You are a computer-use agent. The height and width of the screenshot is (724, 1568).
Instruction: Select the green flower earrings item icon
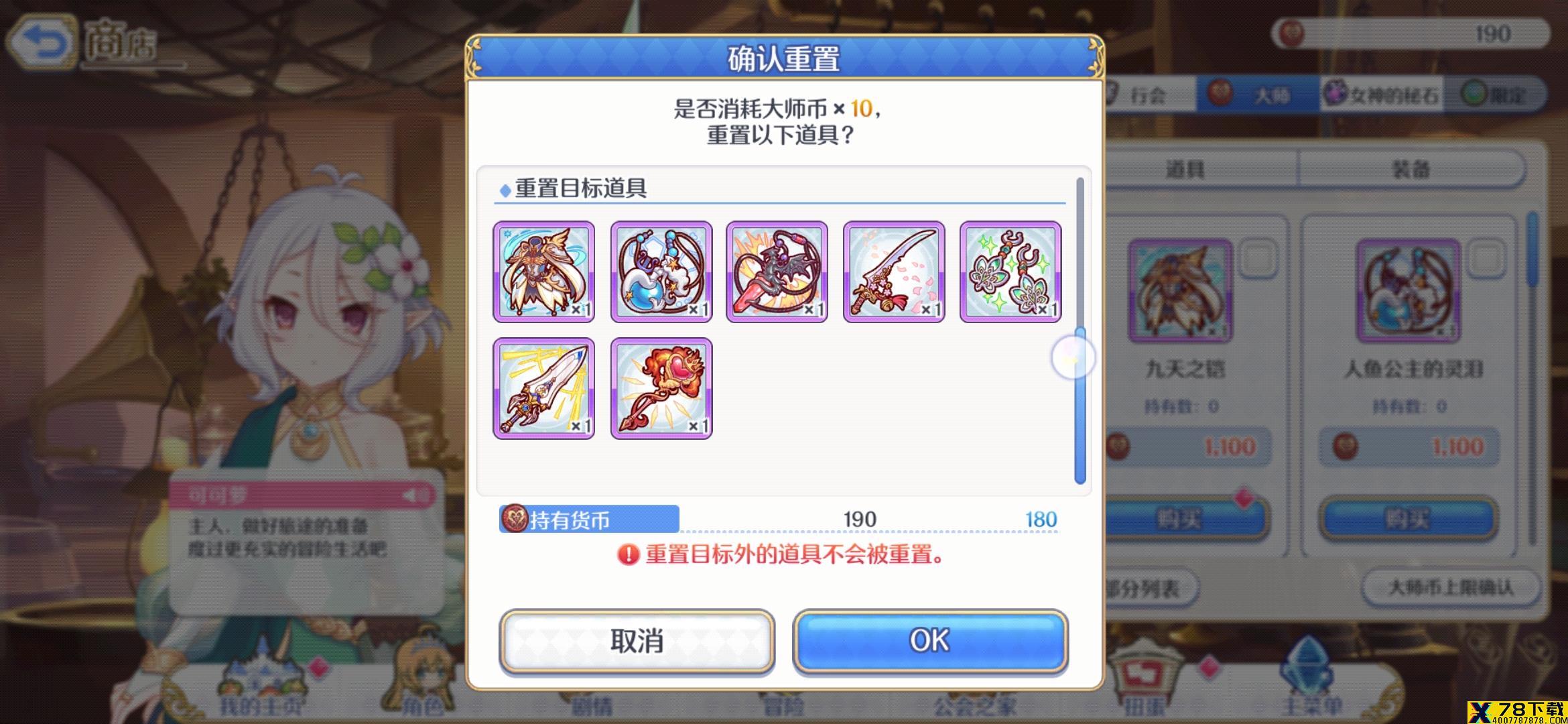click(1010, 271)
